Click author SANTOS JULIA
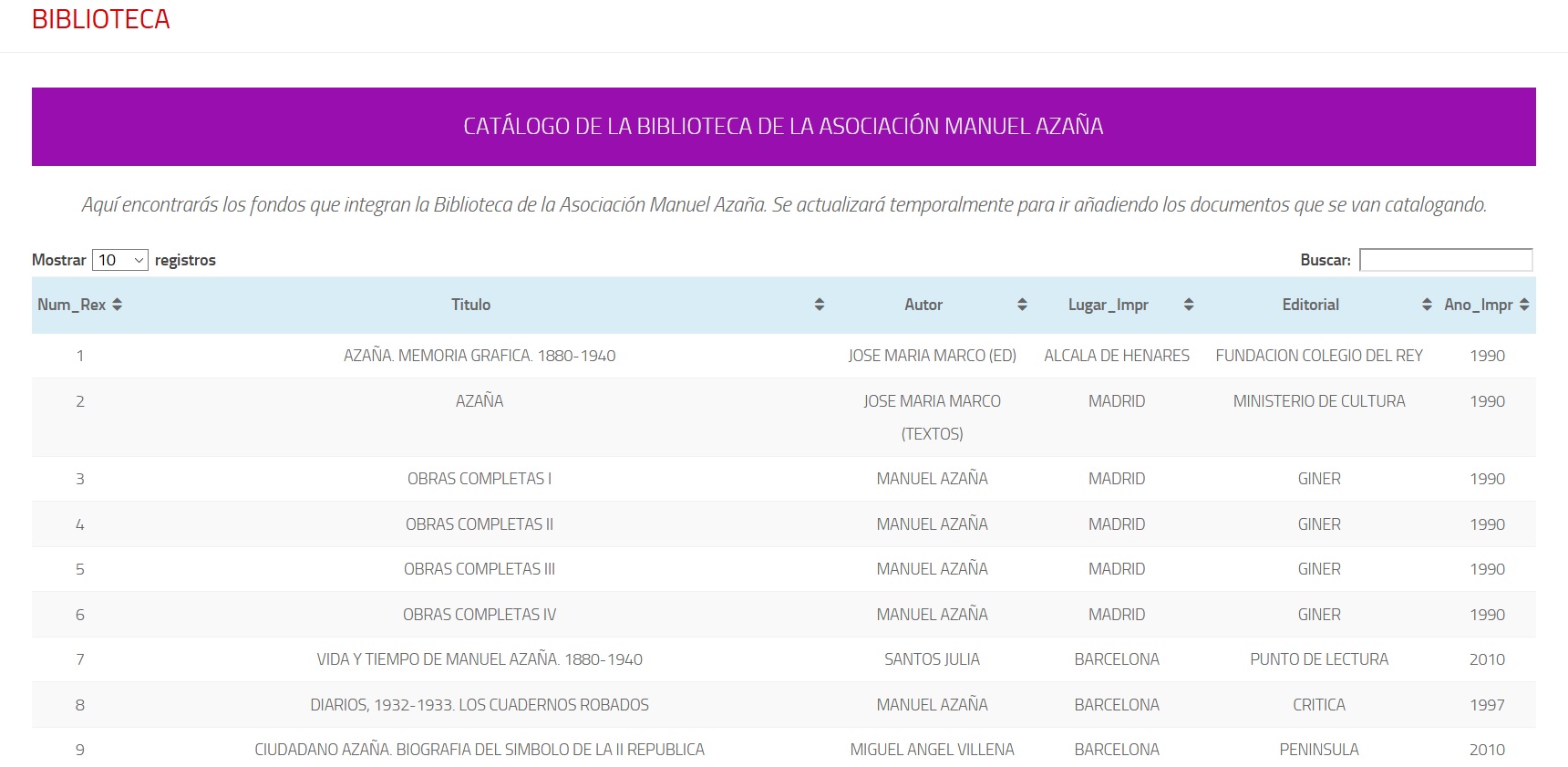The image size is (1568, 767). click(x=933, y=659)
